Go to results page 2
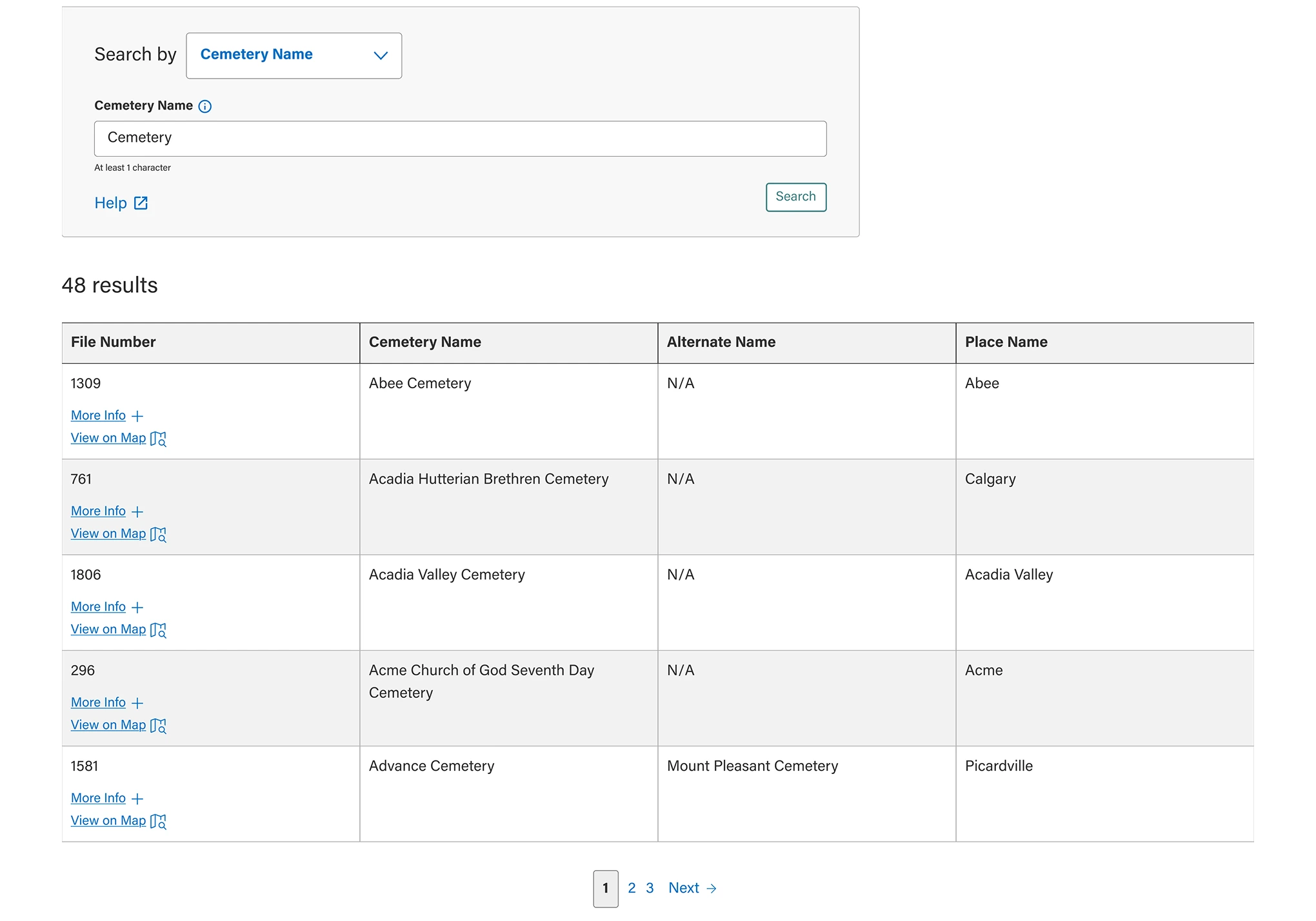The width and height of the screenshot is (1316, 921). [x=632, y=888]
